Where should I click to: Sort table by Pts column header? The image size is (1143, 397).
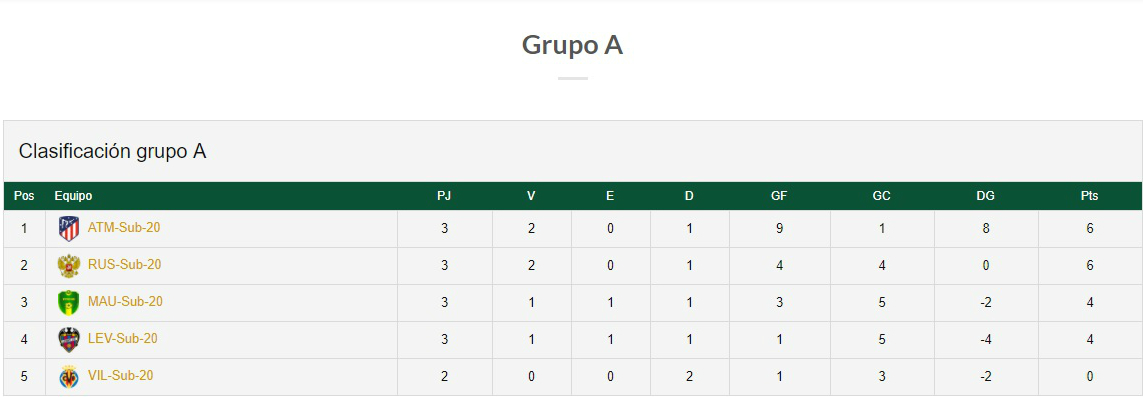[1090, 196]
